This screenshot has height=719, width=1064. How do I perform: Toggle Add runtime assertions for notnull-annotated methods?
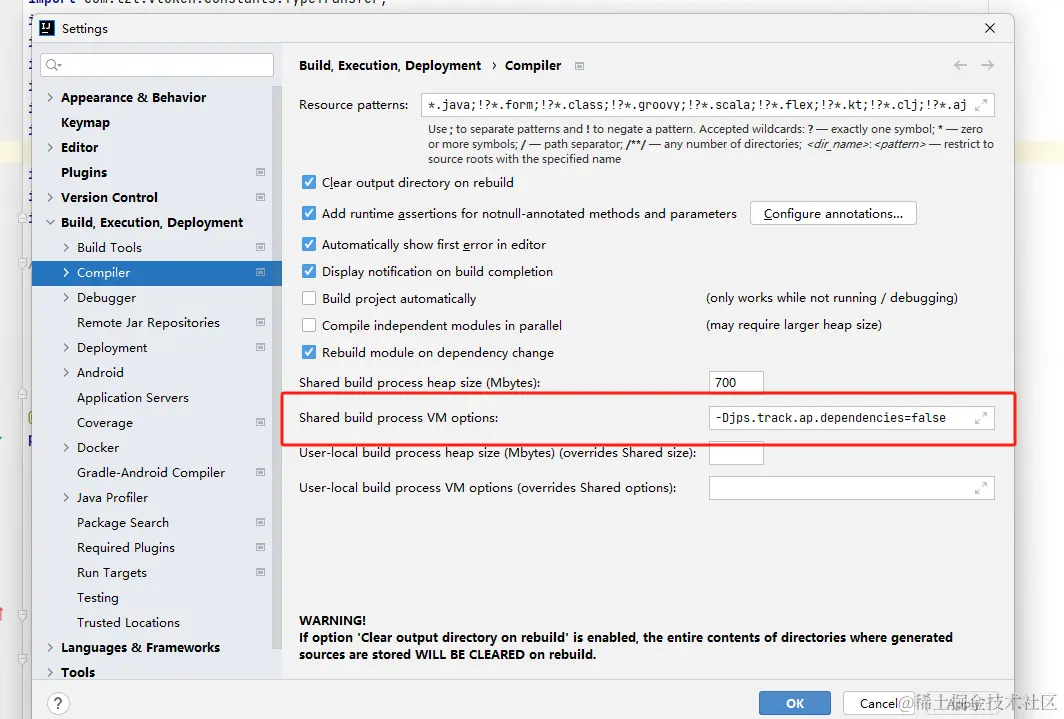[x=309, y=214]
